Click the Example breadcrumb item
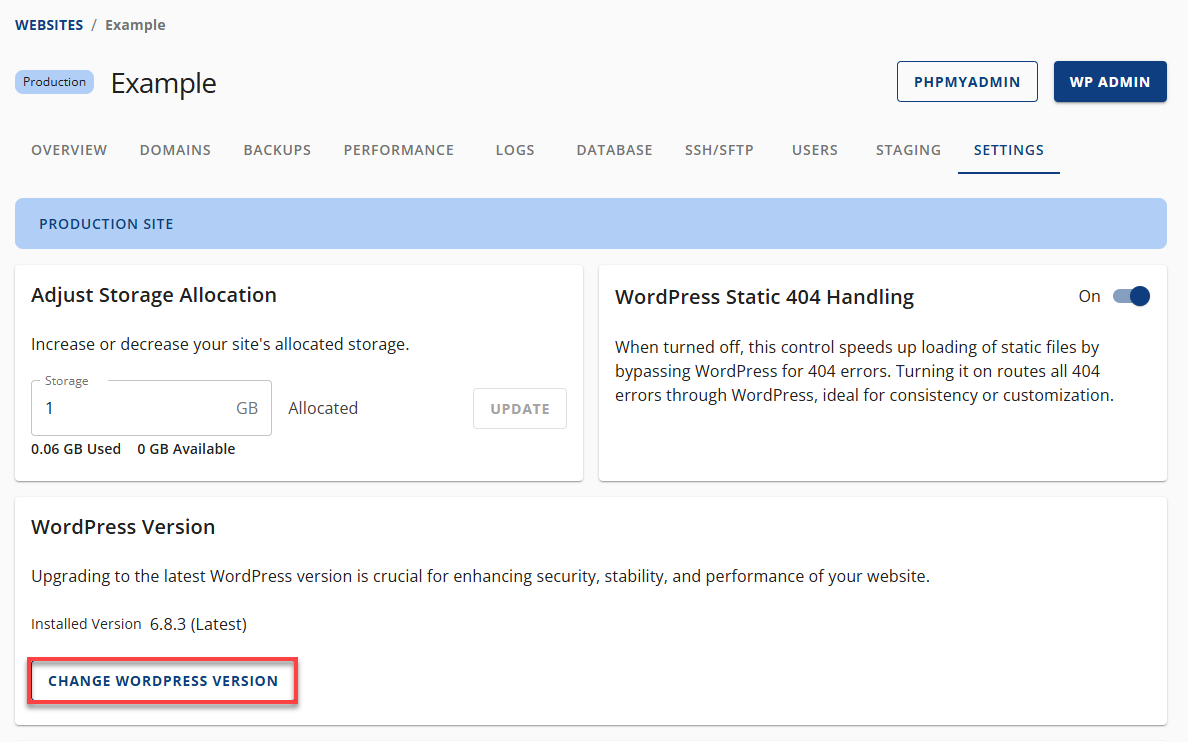The height and width of the screenshot is (742, 1188). coord(135,24)
